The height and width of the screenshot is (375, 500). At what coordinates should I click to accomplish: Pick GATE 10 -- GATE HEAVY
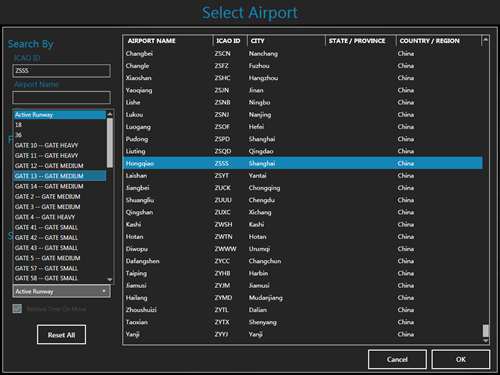(x=60, y=145)
